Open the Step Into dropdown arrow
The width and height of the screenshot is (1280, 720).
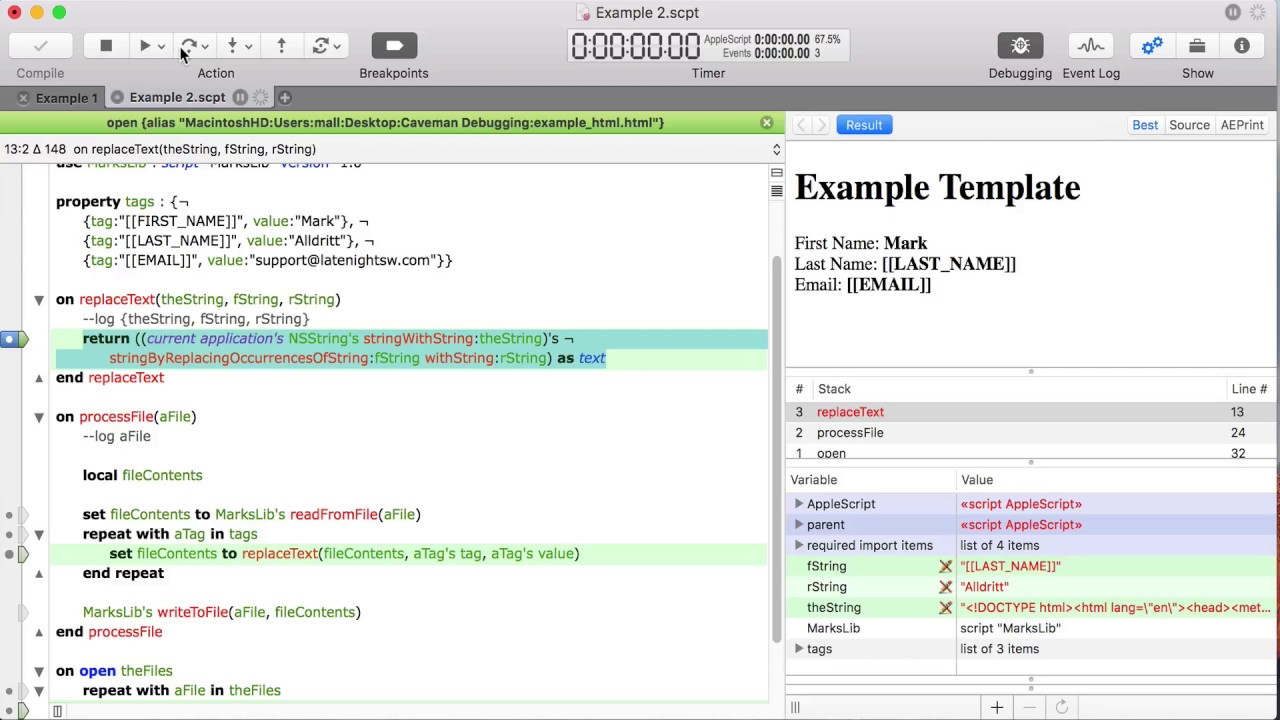pyautogui.click(x=248, y=47)
